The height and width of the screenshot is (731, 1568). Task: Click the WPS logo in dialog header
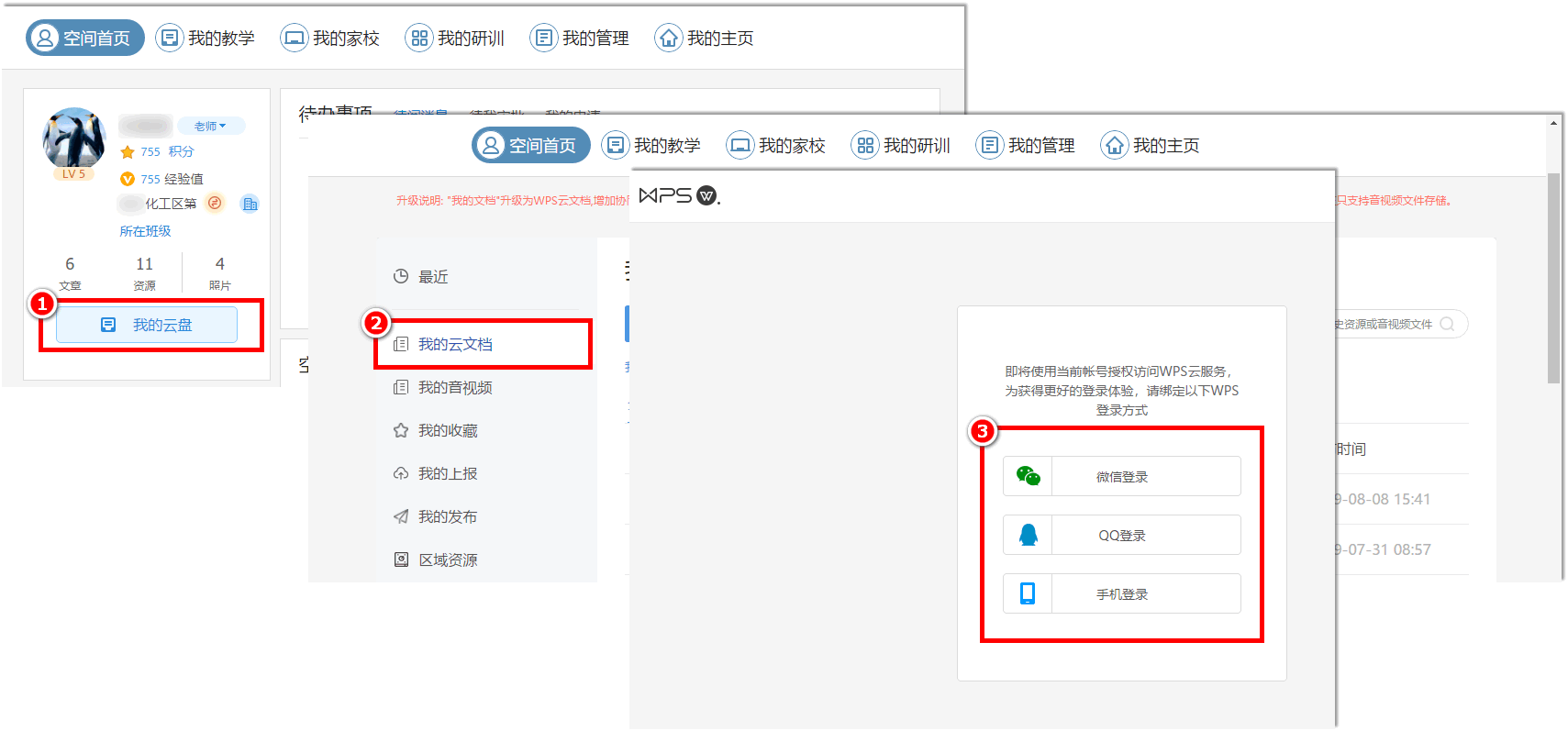pos(679,195)
